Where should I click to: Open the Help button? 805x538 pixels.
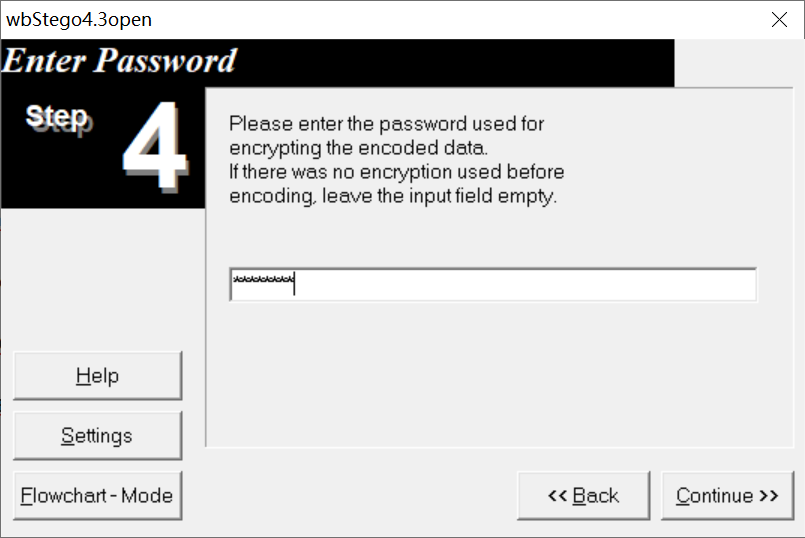pos(98,376)
